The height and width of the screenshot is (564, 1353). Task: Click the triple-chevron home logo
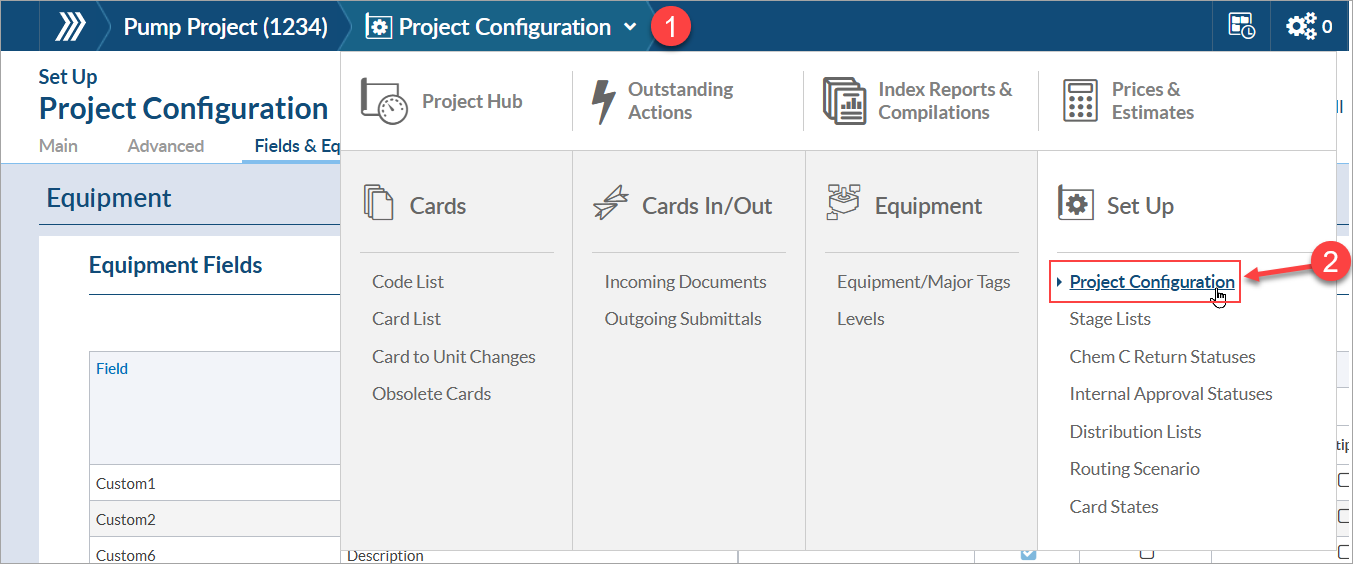point(69,27)
